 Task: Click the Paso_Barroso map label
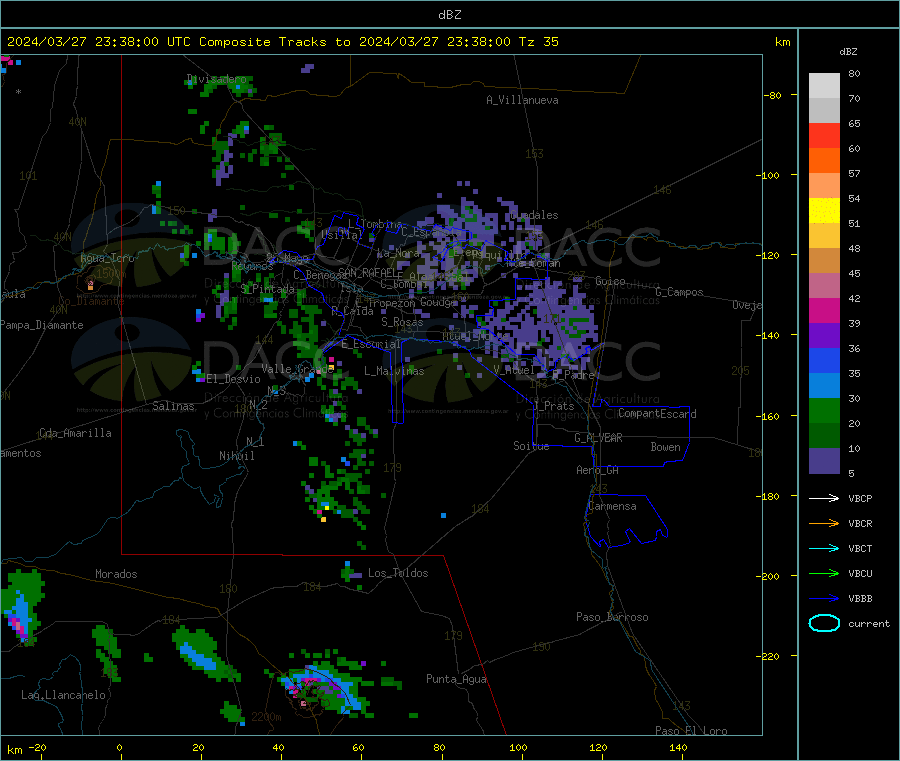[612, 617]
